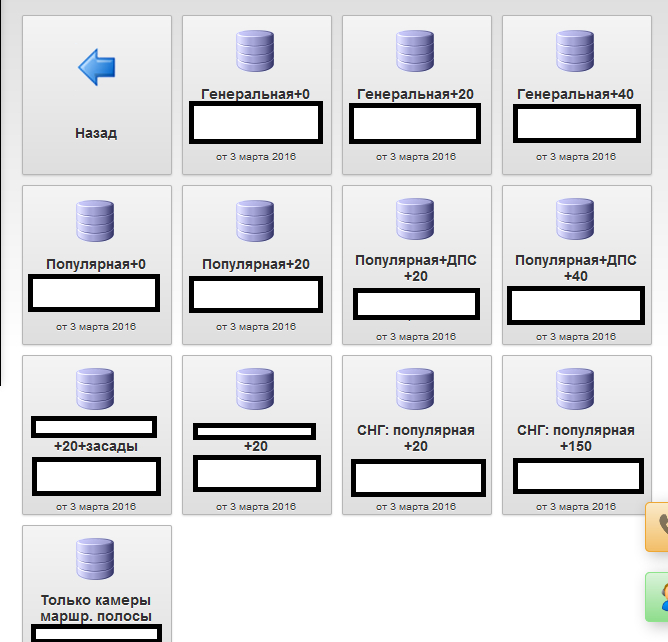Click the Назад label
This screenshot has height=642, width=668.
pyautogui.click(x=96, y=132)
